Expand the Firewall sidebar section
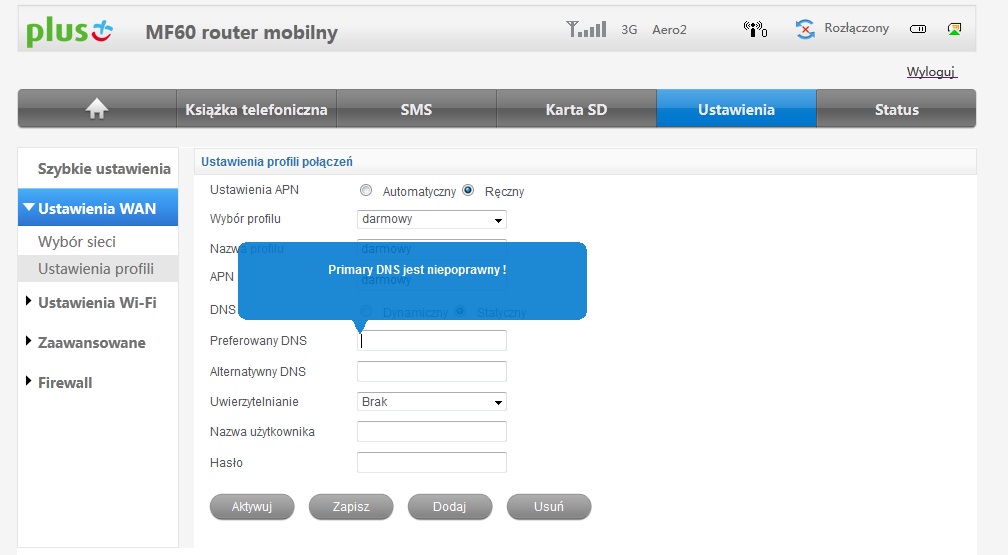1008x555 pixels. coord(64,382)
